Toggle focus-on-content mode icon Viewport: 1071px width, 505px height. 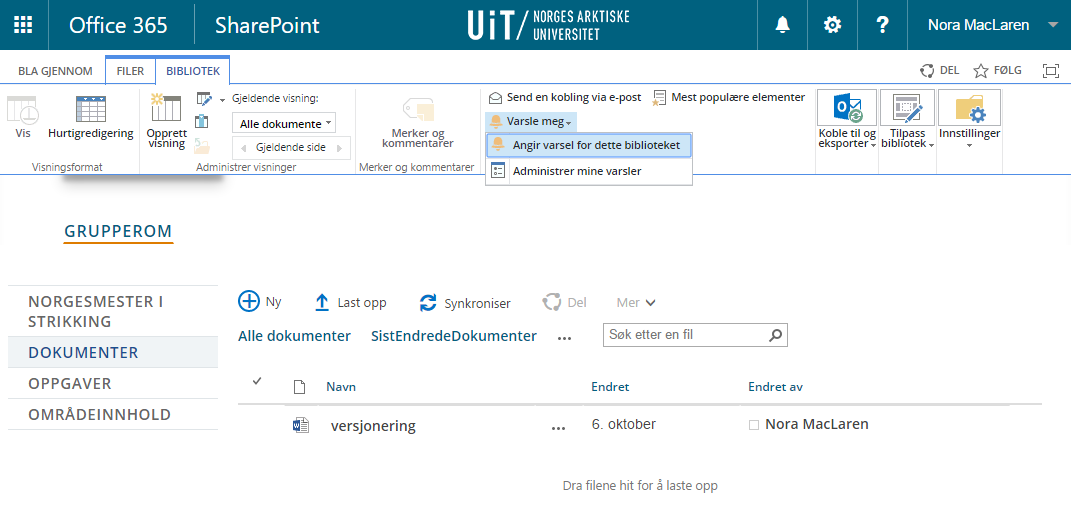1050,71
